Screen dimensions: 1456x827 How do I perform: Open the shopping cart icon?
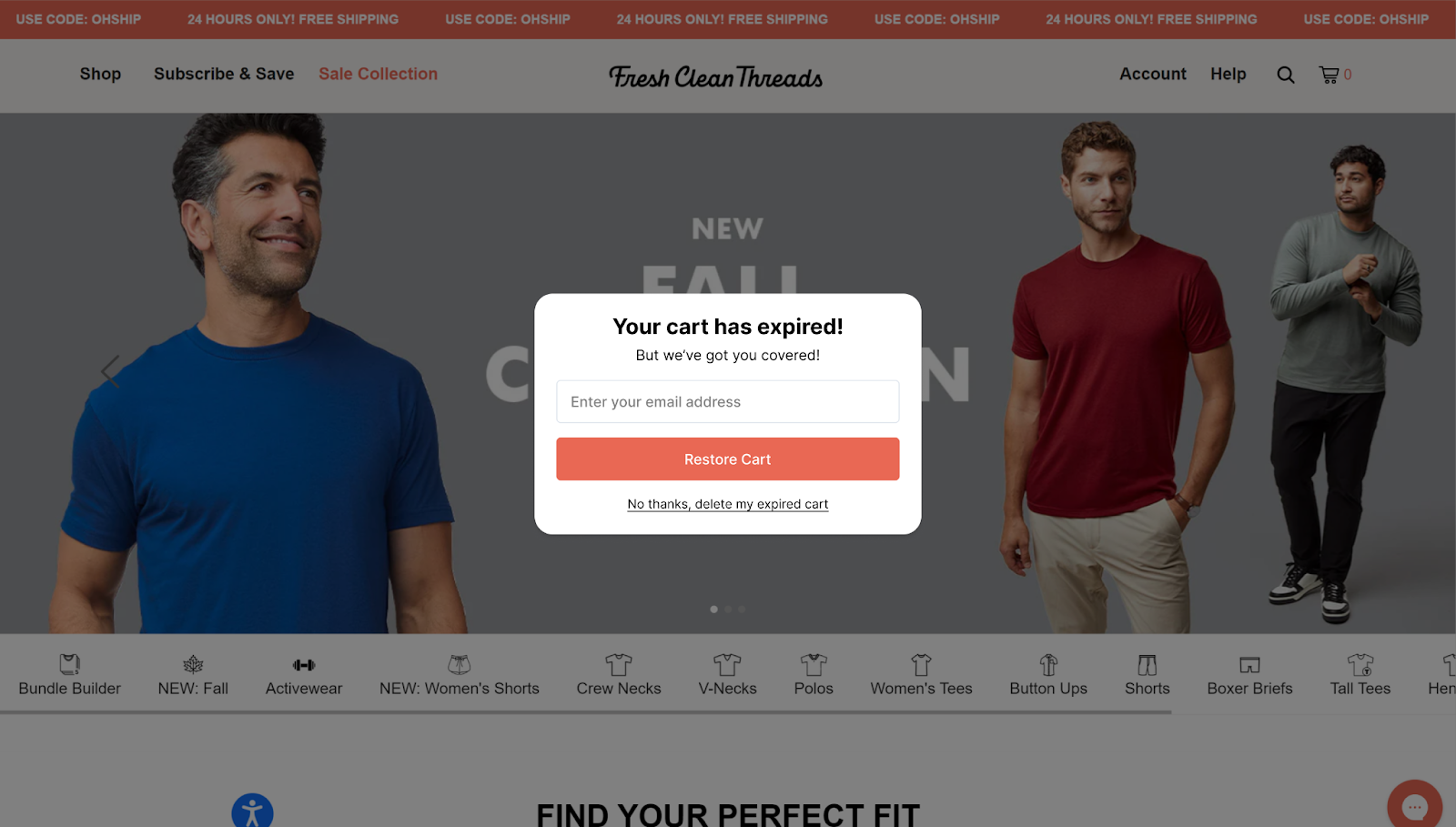(x=1330, y=75)
